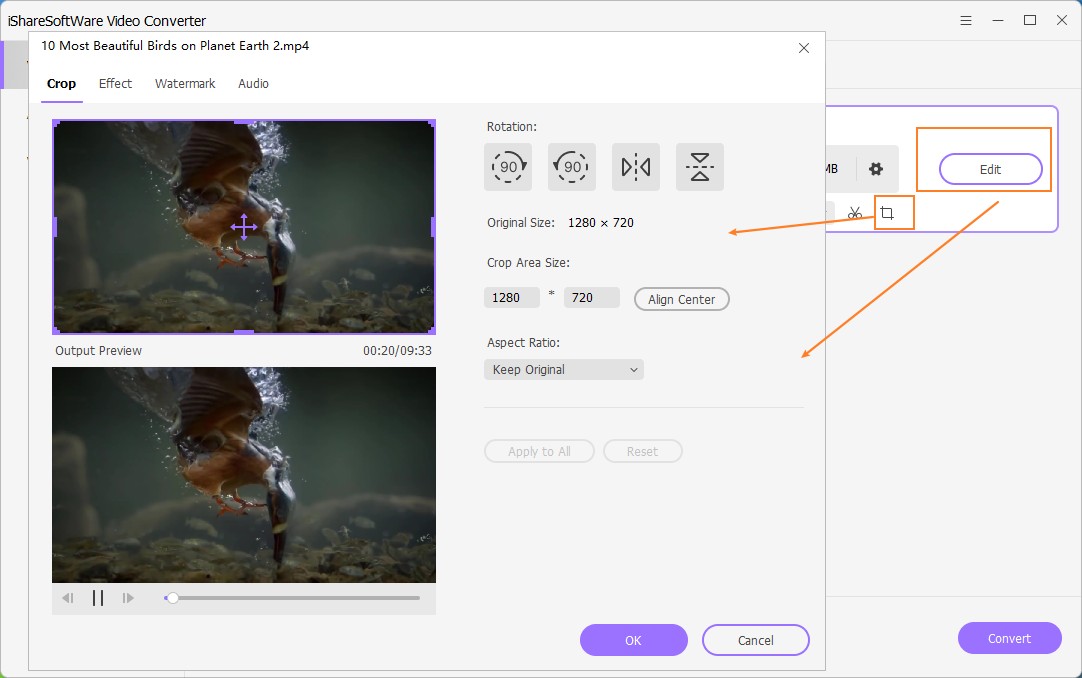Click the right edge crop handle

tap(433, 227)
